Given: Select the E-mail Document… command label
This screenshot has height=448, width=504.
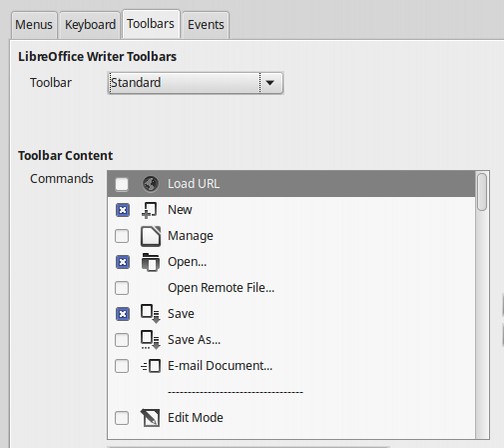Looking at the screenshot, I should click(220, 366).
